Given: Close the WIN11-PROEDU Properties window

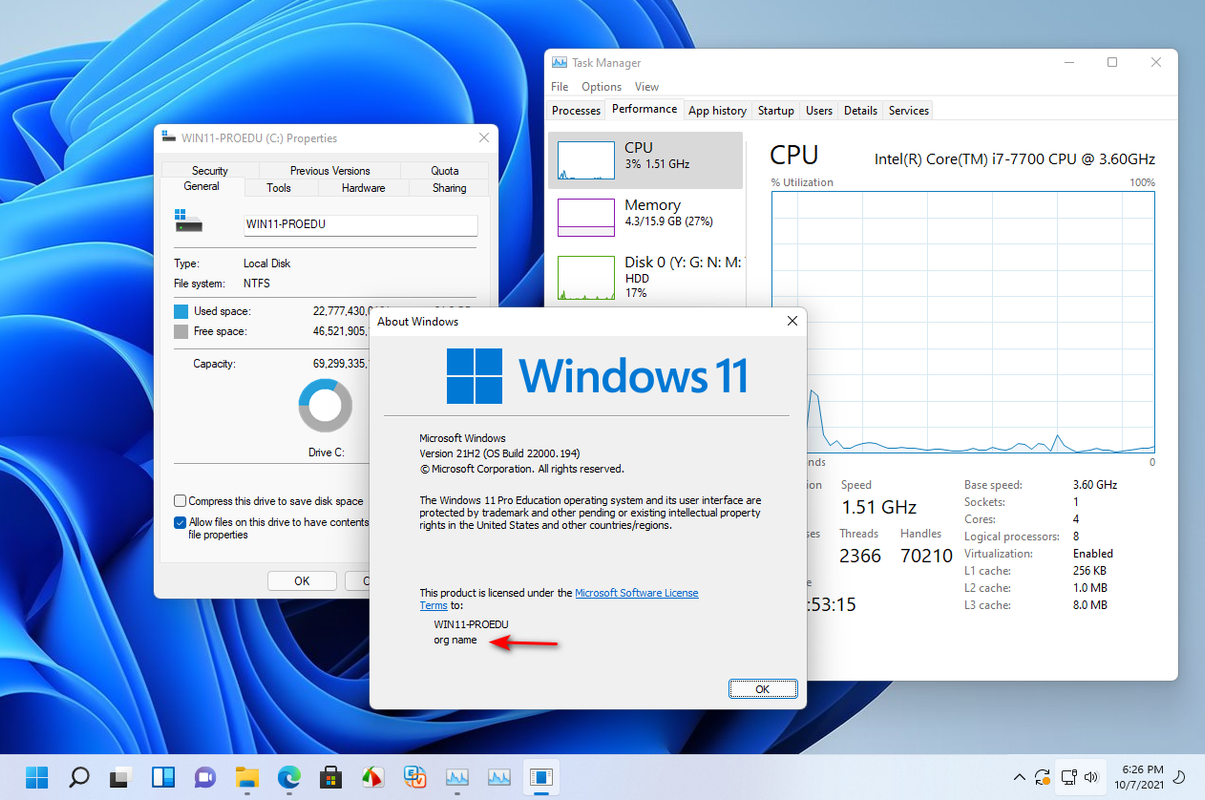Looking at the screenshot, I should point(484,138).
